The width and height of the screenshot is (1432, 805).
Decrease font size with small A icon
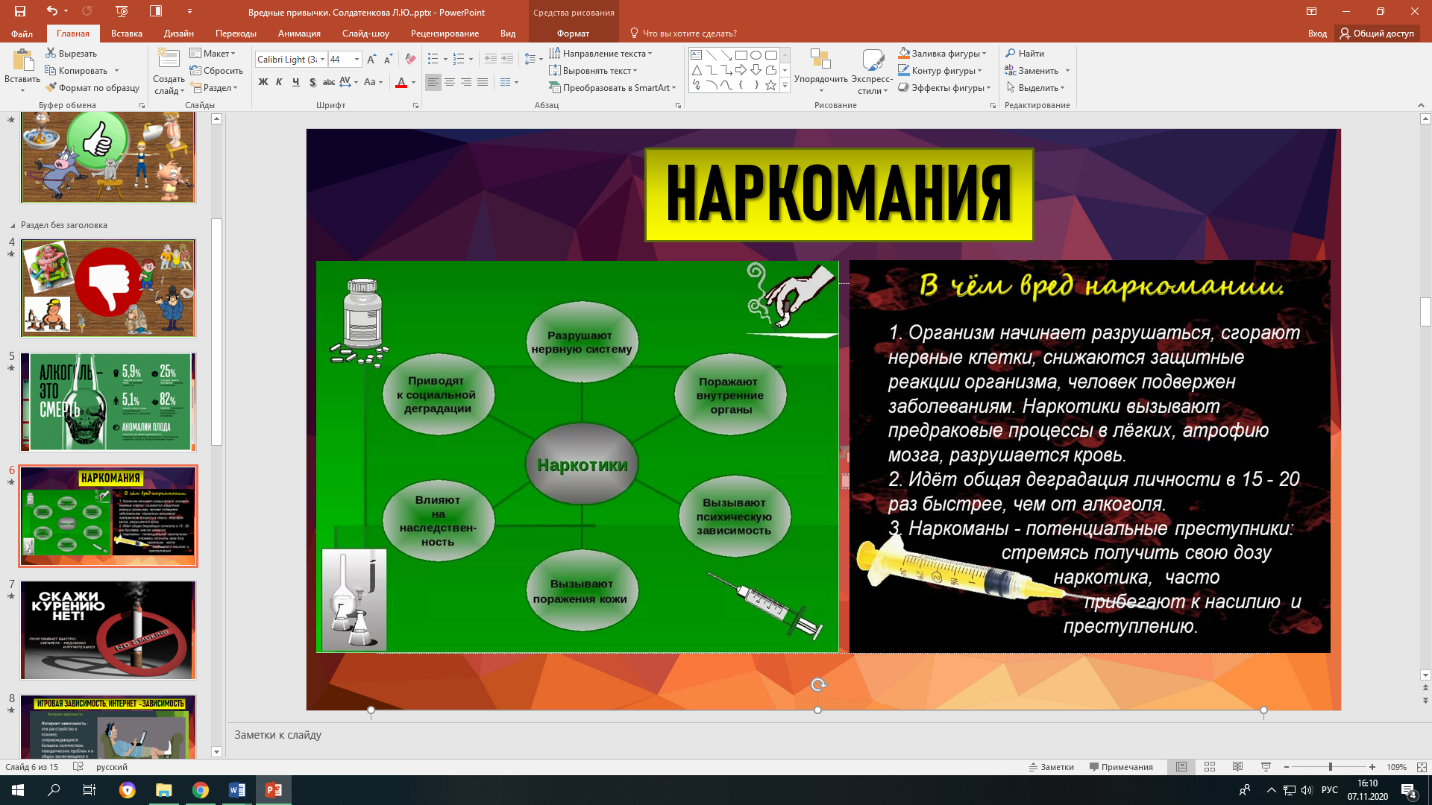pos(387,59)
